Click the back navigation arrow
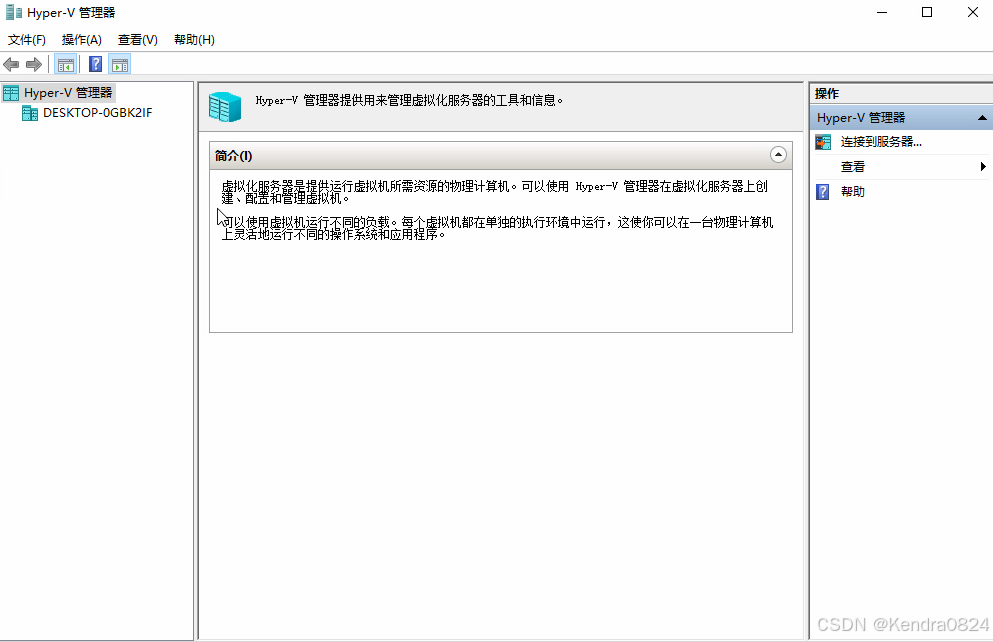Viewport: 993px width, 642px height. pos(11,63)
